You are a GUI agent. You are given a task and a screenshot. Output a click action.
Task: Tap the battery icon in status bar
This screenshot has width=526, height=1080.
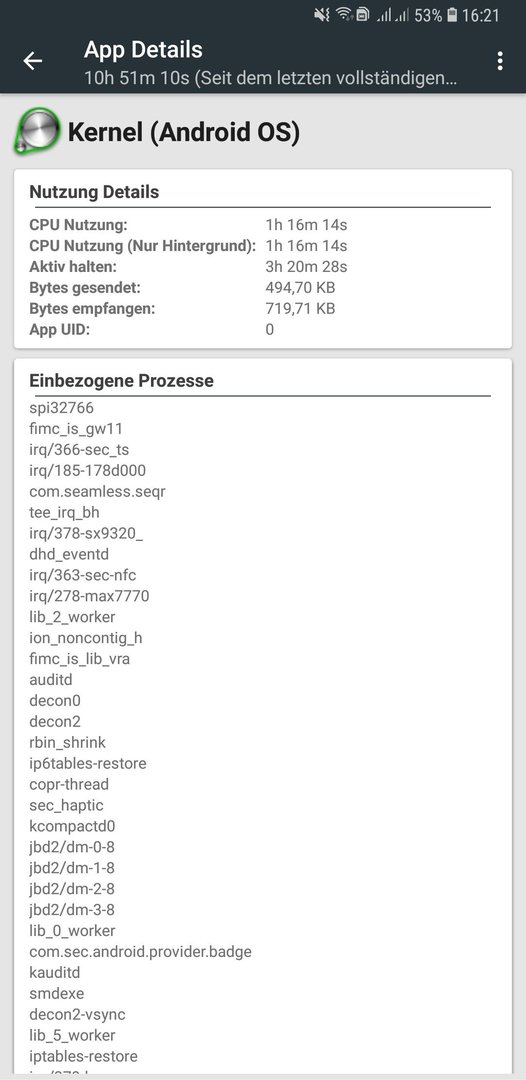point(452,15)
